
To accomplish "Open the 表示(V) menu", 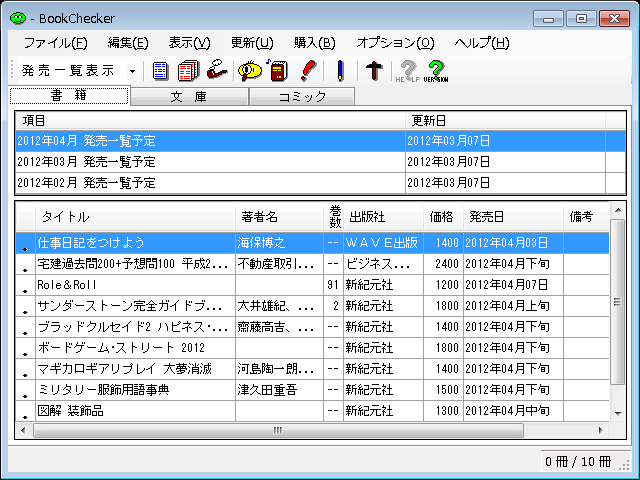I will [x=189, y=42].
